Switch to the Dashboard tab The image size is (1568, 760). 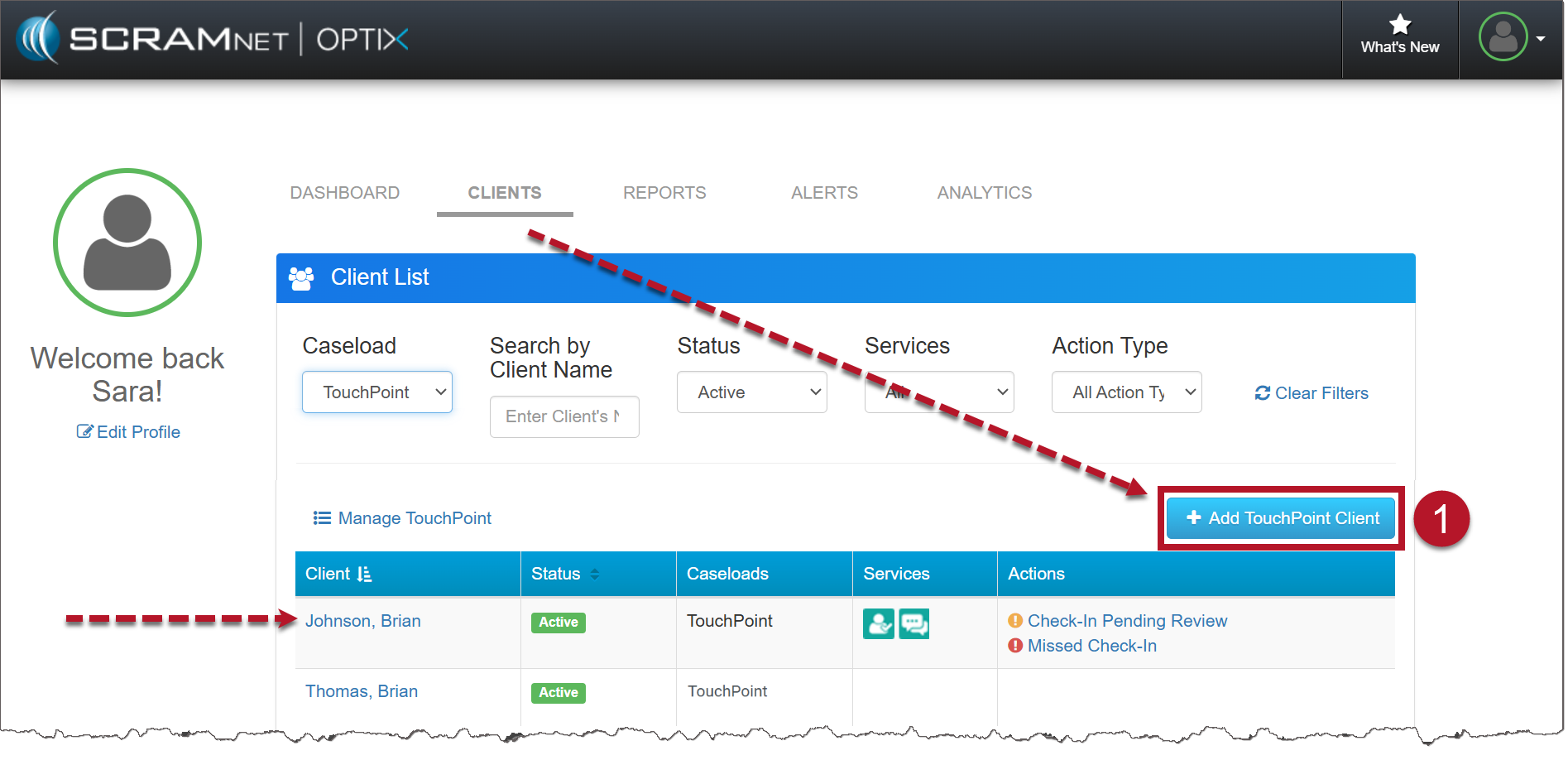[x=344, y=193]
